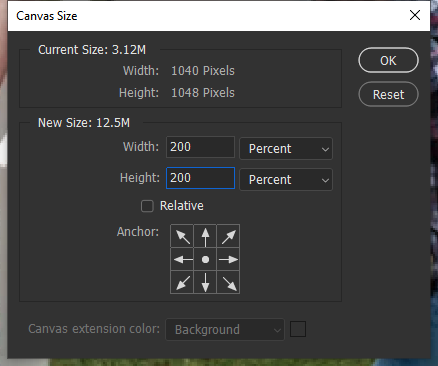Click the 'Canvas extension color:' label
This screenshot has height=366, width=438.
[94, 329]
